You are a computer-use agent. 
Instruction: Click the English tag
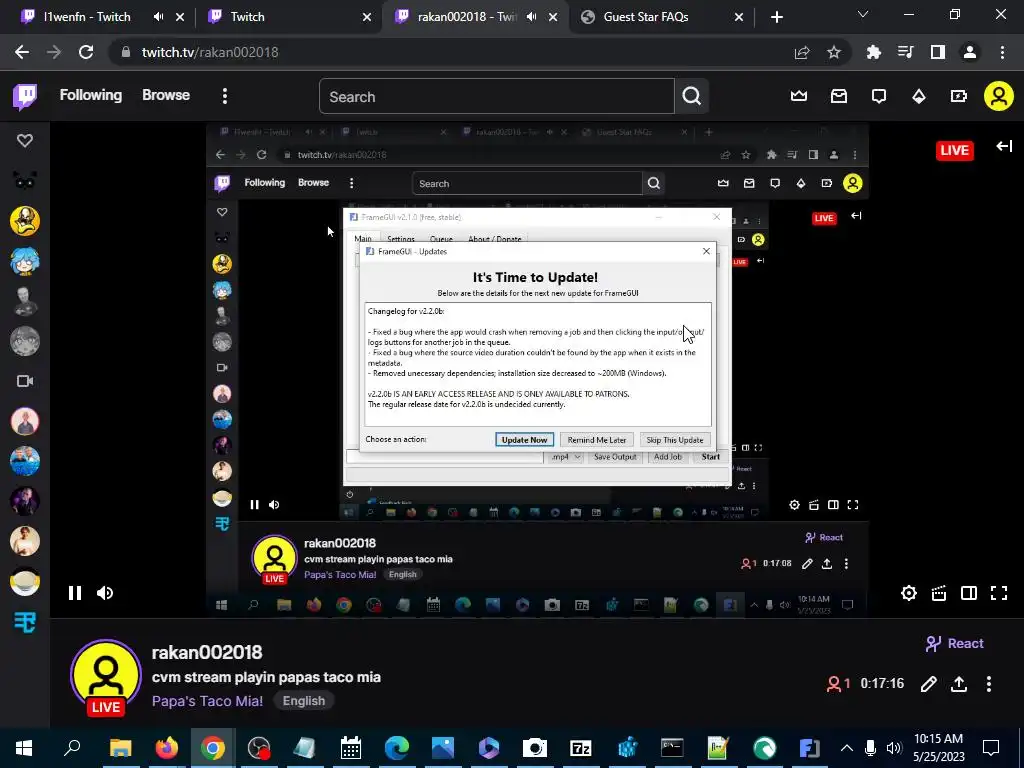pyautogui.click(x=304, y=701)
